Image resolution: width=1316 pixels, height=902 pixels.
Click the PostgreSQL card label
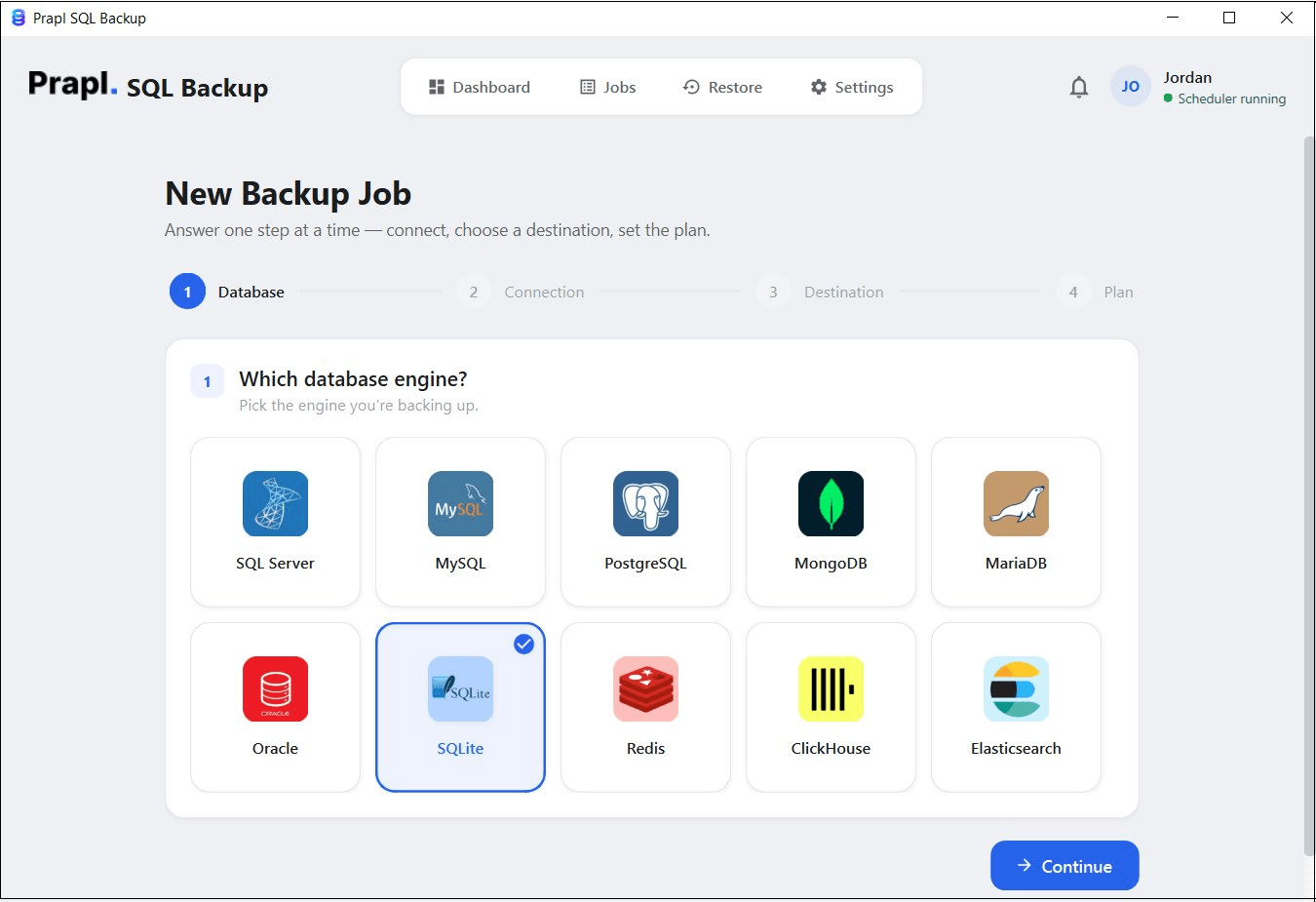click(x=645, y=563)
